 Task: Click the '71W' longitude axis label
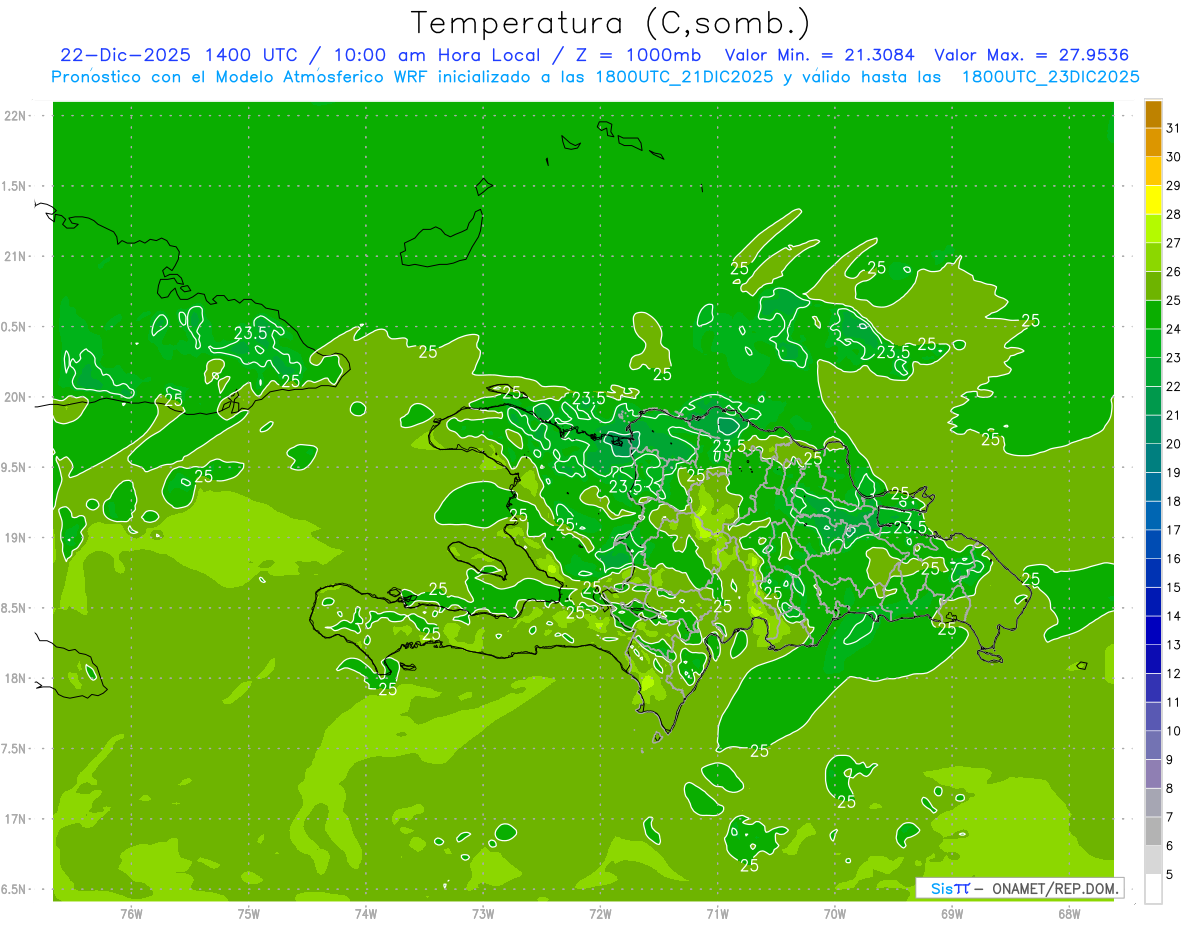717,913
